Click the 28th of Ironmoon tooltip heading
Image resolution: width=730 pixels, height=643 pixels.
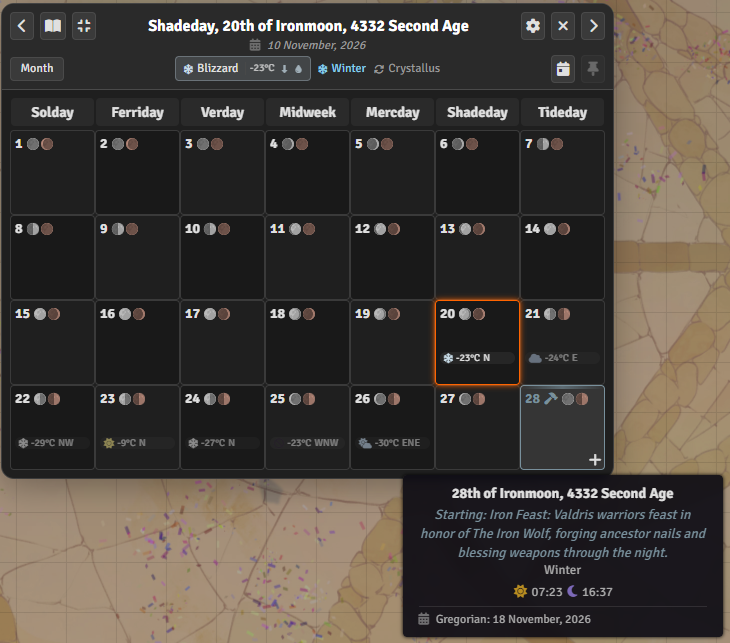pyautogui.click(x=562, y=493)
